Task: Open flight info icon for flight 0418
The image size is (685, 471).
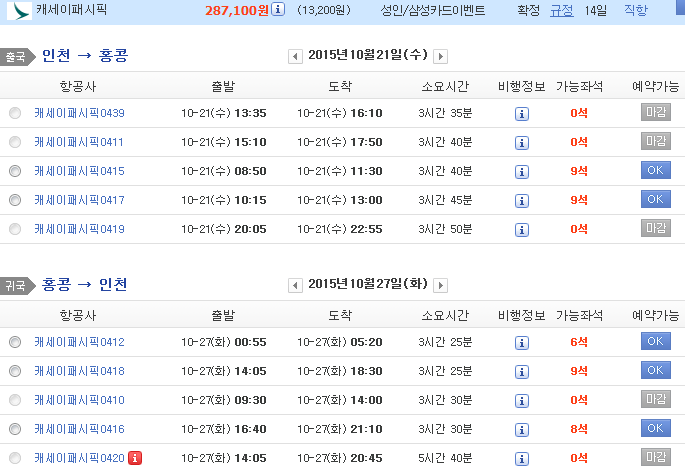Action: point(522,372)
